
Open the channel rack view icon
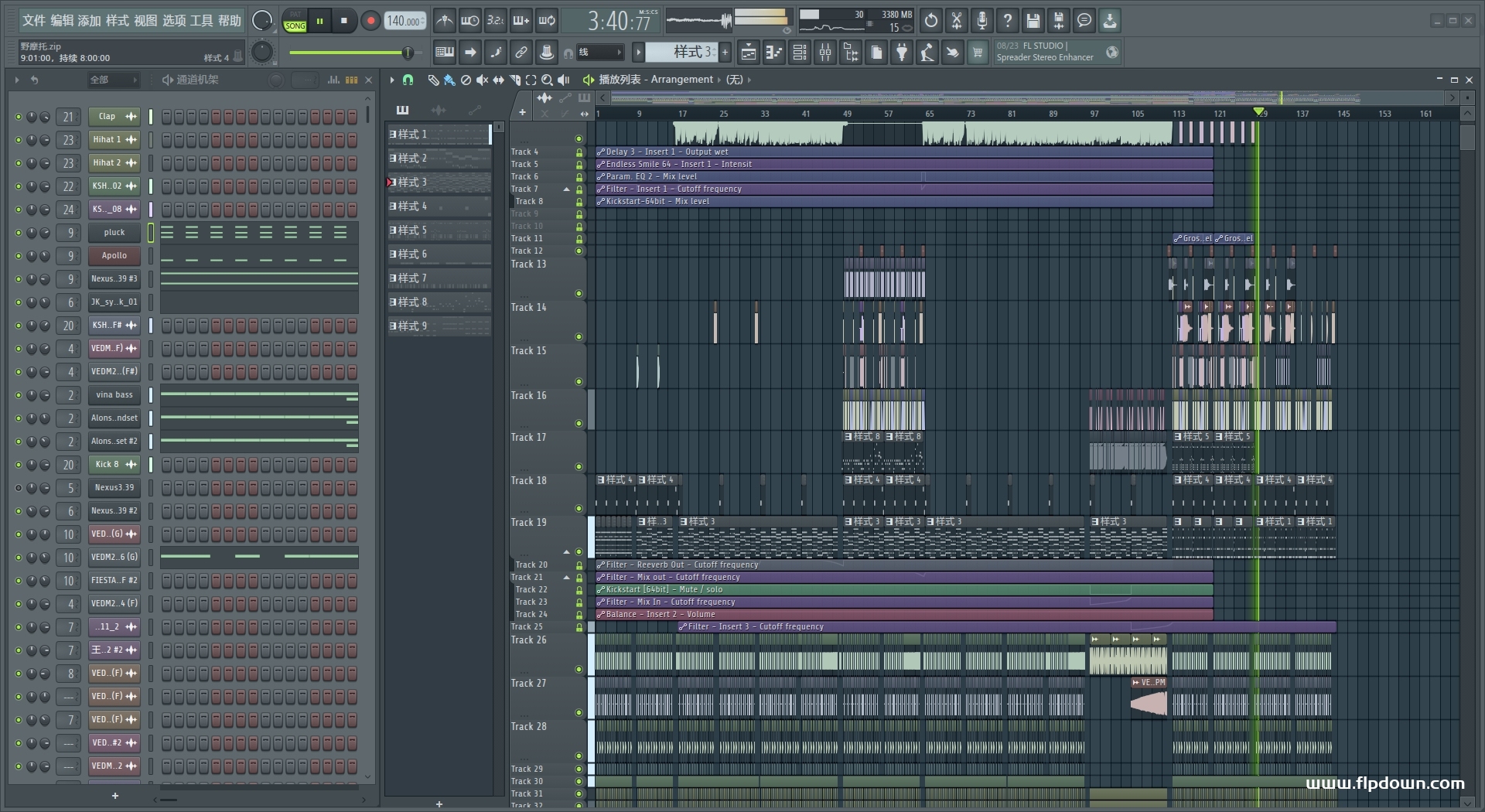[800, 53]
